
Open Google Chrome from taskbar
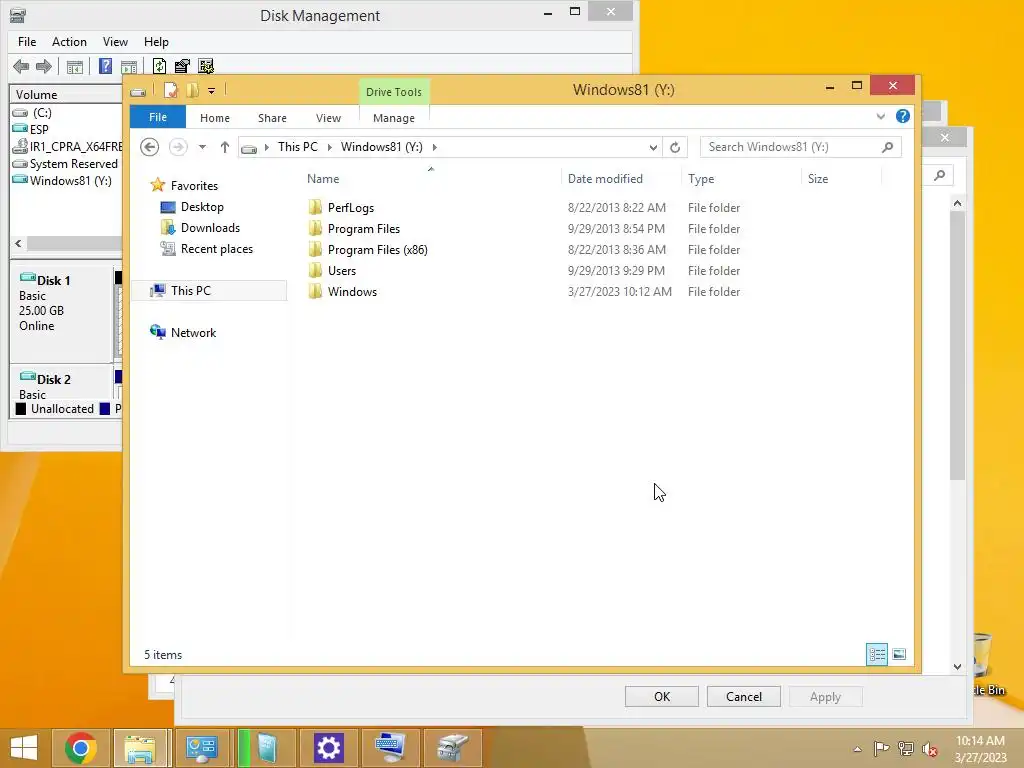81,748
